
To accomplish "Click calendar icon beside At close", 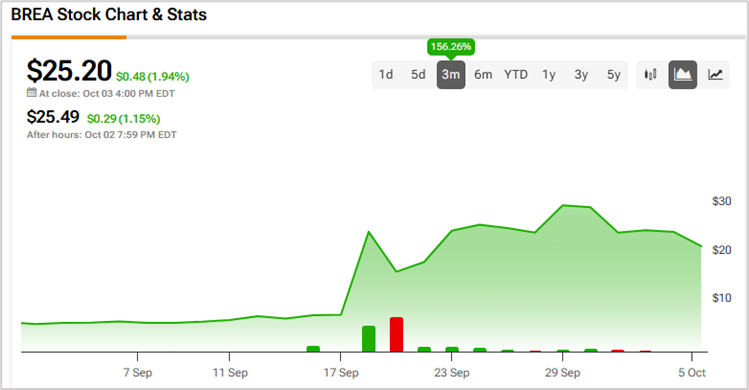I will (x=32, y=93).
